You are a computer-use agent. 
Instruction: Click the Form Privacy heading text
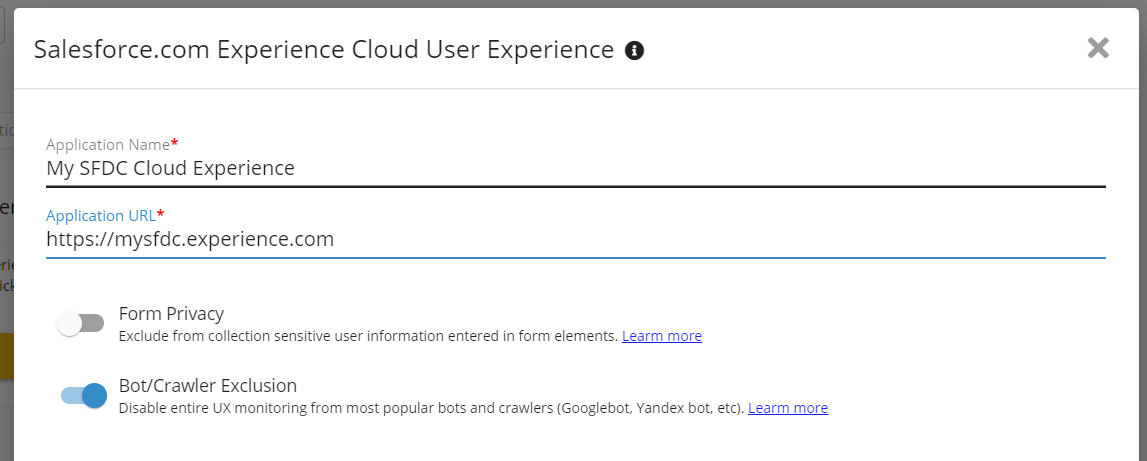pos(171,313)
